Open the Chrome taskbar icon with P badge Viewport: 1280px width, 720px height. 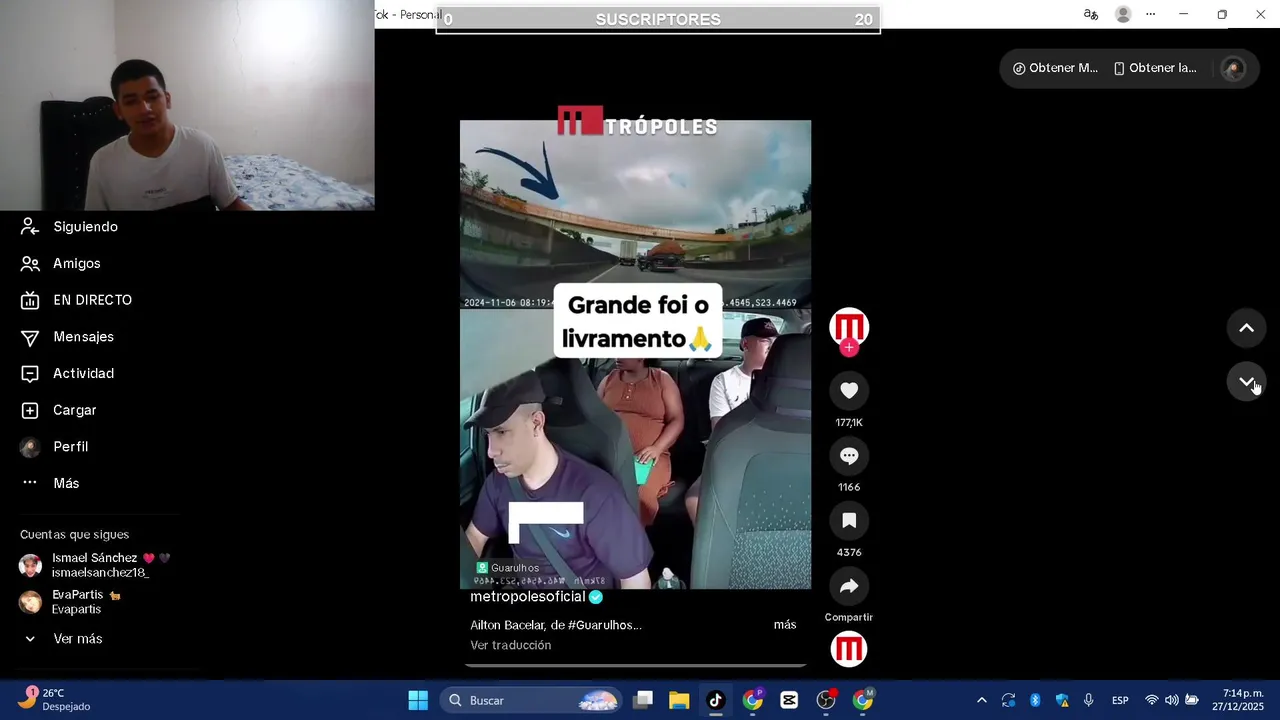pyautogui.click(x=753, y=700)
